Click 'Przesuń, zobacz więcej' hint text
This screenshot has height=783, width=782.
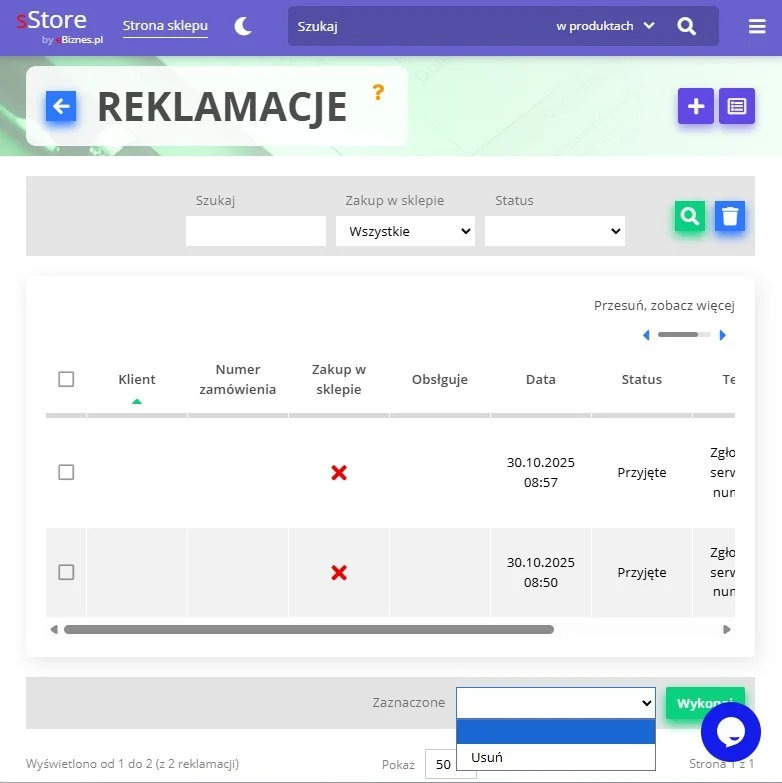pyautogui.click(x=664, y=306)
